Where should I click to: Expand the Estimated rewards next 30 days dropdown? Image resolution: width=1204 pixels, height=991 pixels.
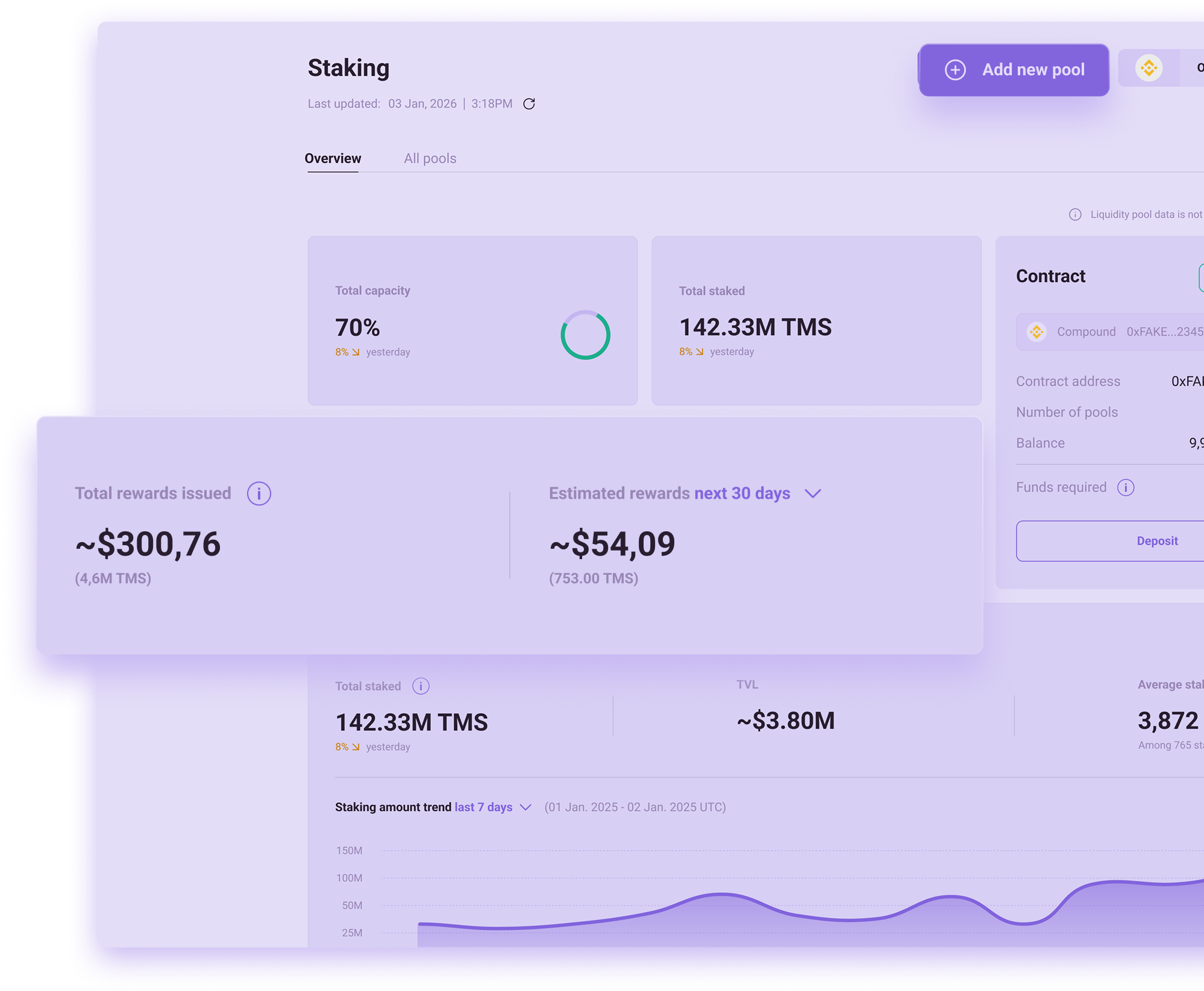[814, 493]
